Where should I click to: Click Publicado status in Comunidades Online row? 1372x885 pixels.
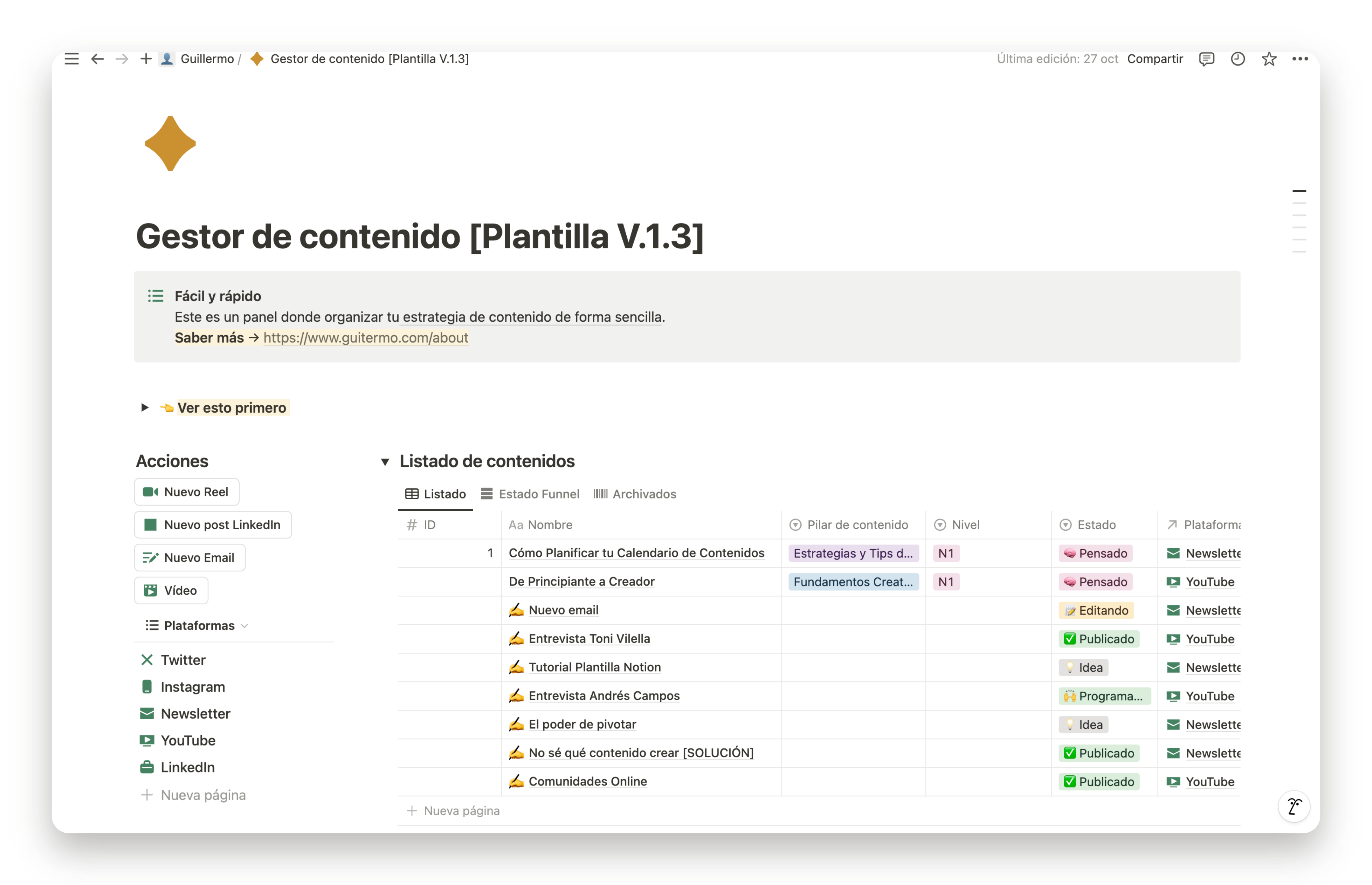pos(1099,781)
